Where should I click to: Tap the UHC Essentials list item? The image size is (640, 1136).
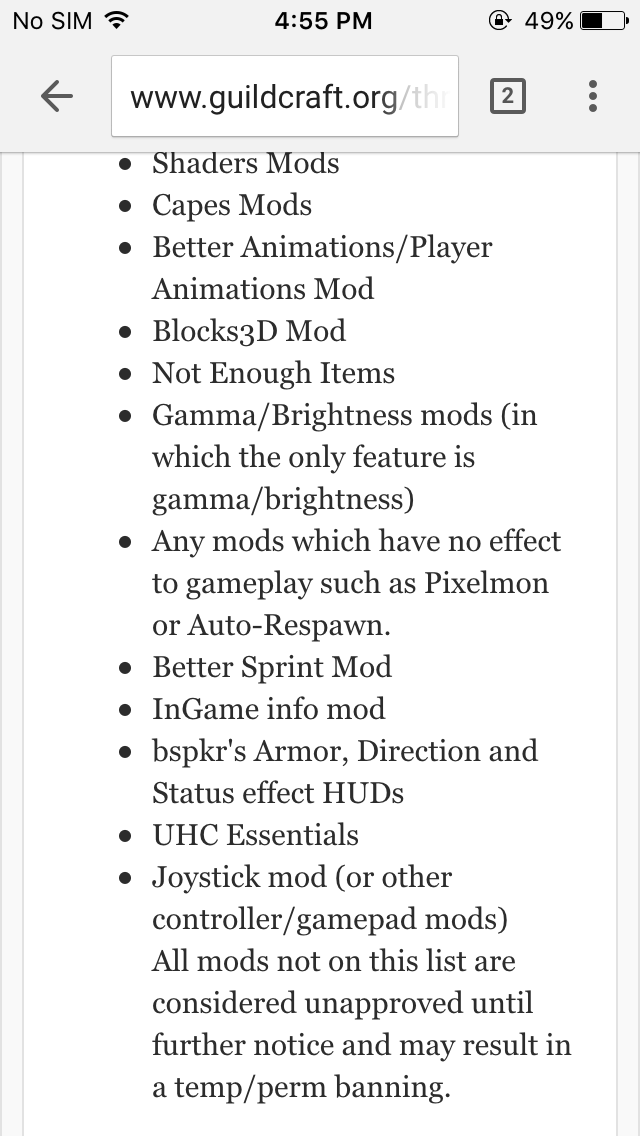(x=255, y=835)
